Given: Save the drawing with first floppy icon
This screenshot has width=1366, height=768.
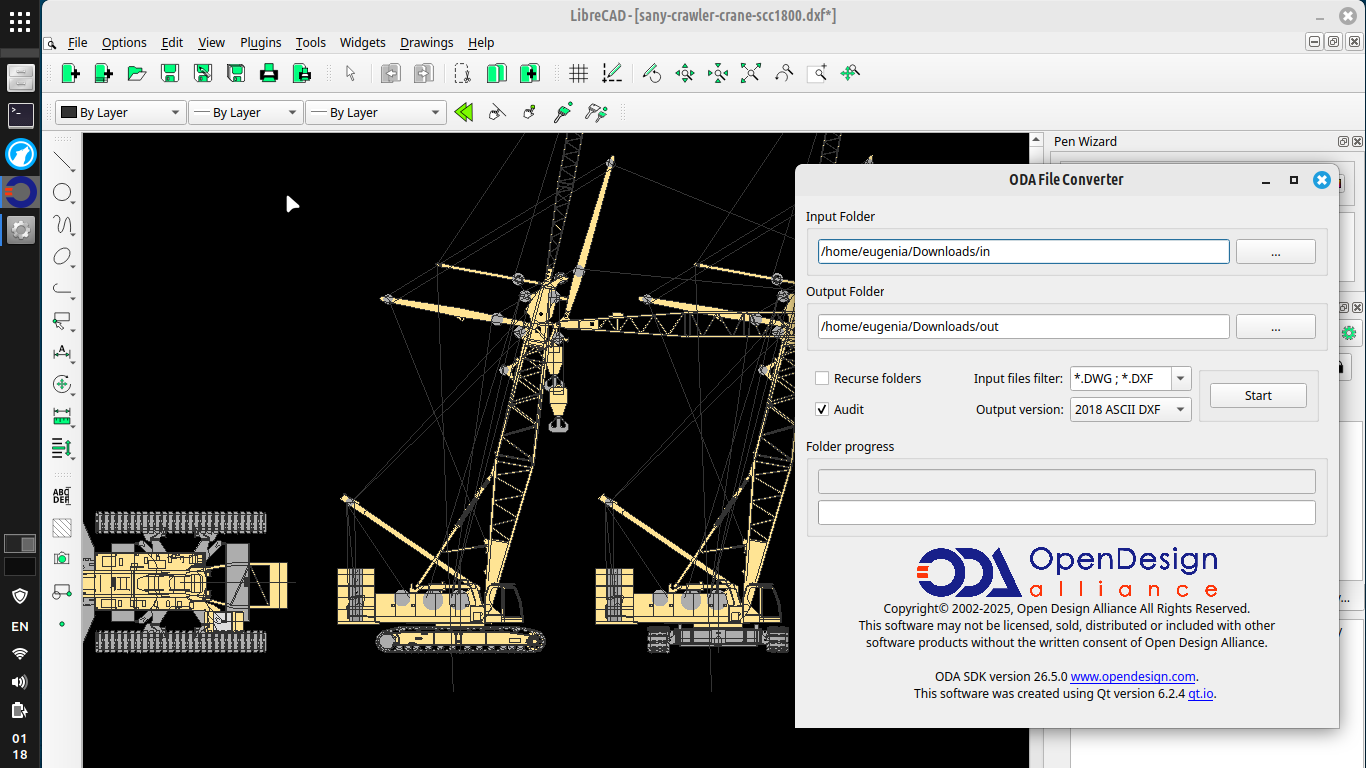Looking at the screenshot, I should tap(170, 73).
